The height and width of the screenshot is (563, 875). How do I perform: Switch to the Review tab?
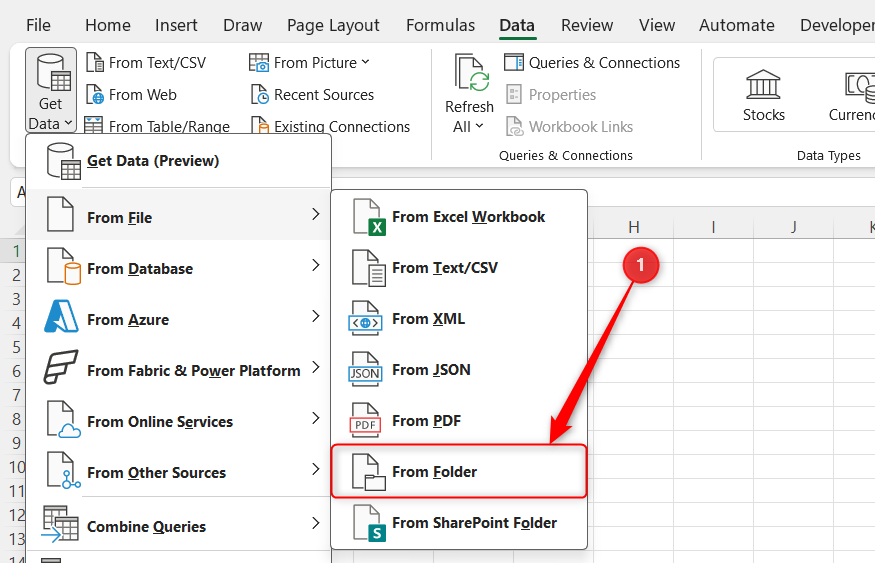[x=587, y=25]
